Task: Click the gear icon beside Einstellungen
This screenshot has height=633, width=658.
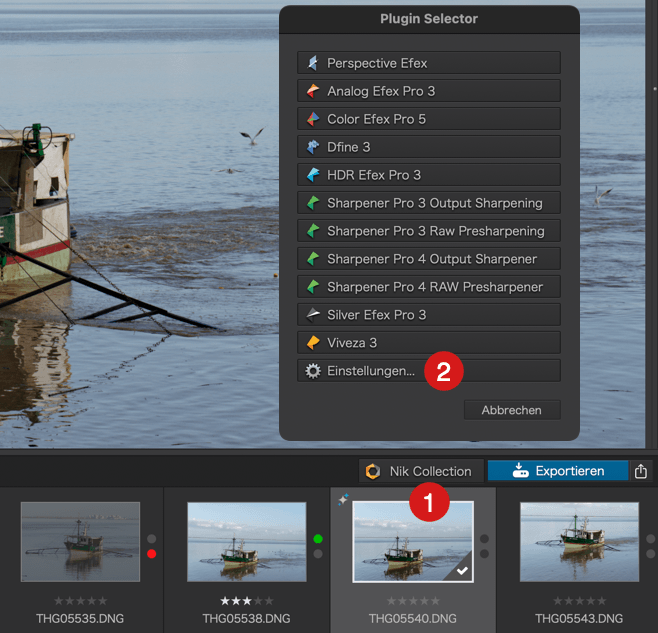Action: [313, 371]
